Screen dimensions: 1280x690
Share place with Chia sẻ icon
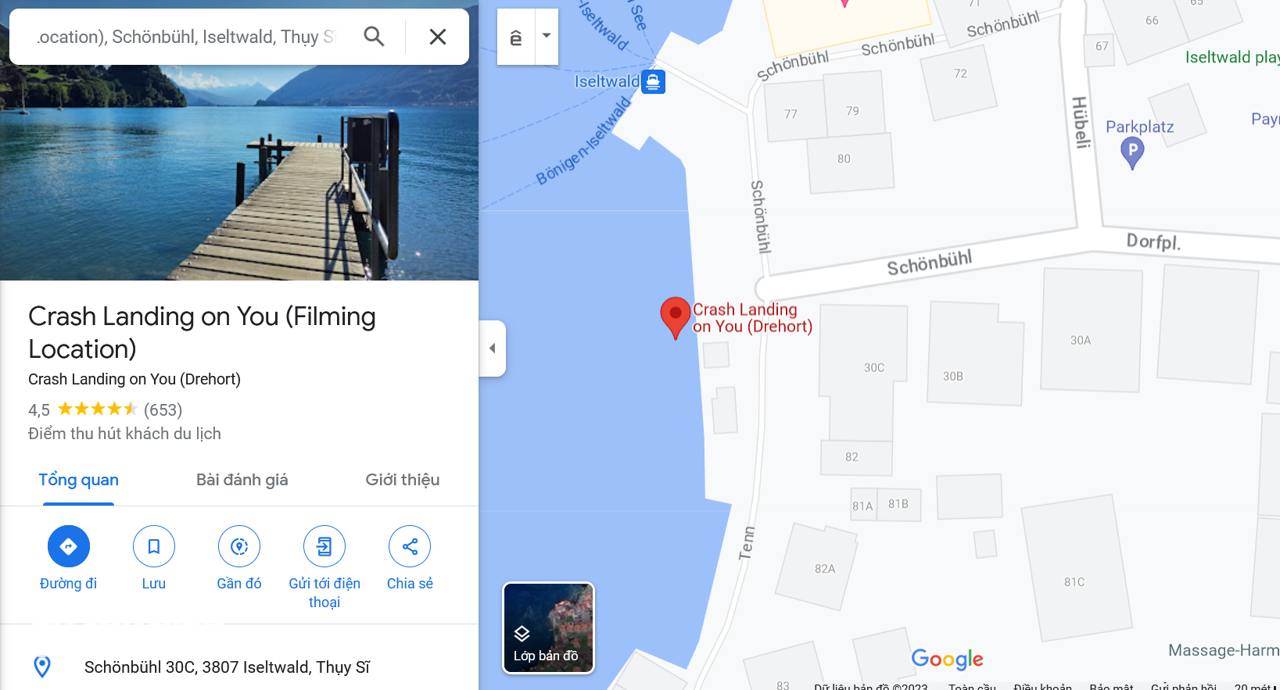click(x=410, y=547)
